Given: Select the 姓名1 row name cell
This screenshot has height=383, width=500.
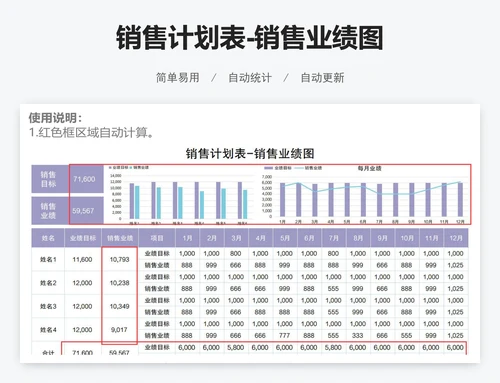Looking at the screenshot, I should pos(48,259).
